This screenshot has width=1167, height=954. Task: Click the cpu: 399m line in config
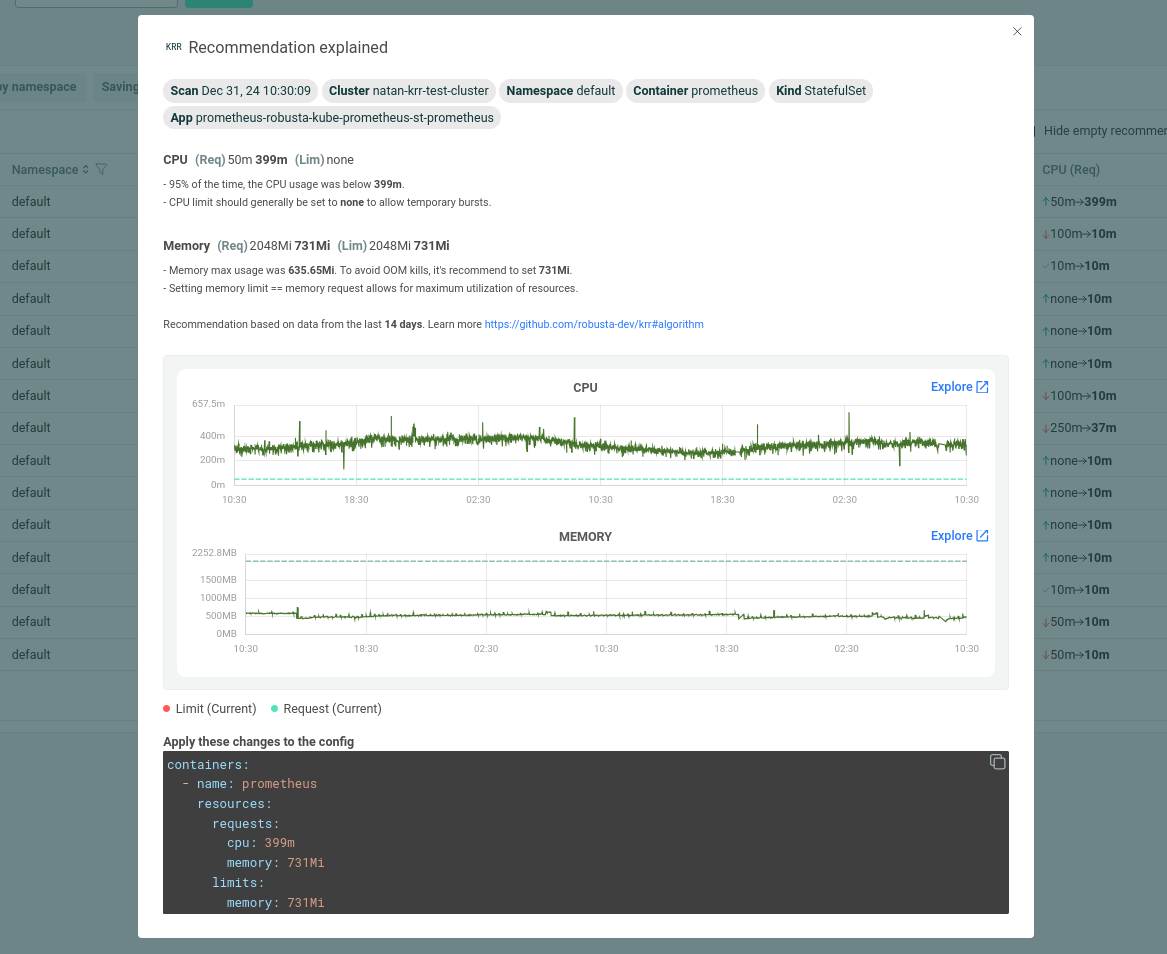click(x=260, y=843)
